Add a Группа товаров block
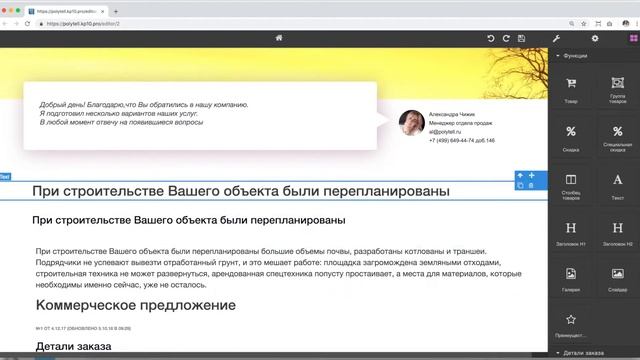Image resolution: width=640 pixels, height=360 pixels. [618, 89]
